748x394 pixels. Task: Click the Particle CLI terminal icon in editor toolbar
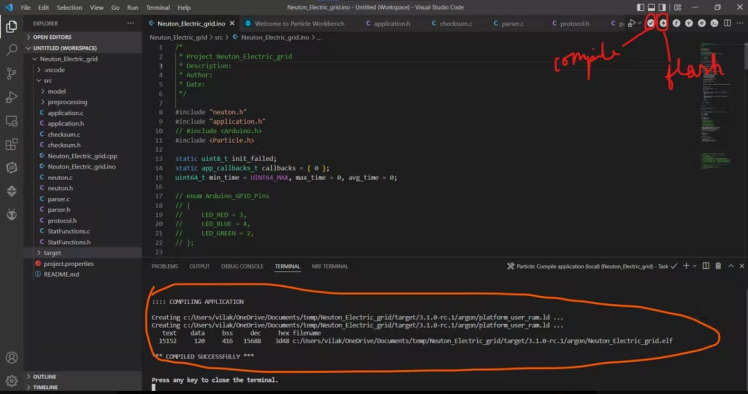pos(714,23)
